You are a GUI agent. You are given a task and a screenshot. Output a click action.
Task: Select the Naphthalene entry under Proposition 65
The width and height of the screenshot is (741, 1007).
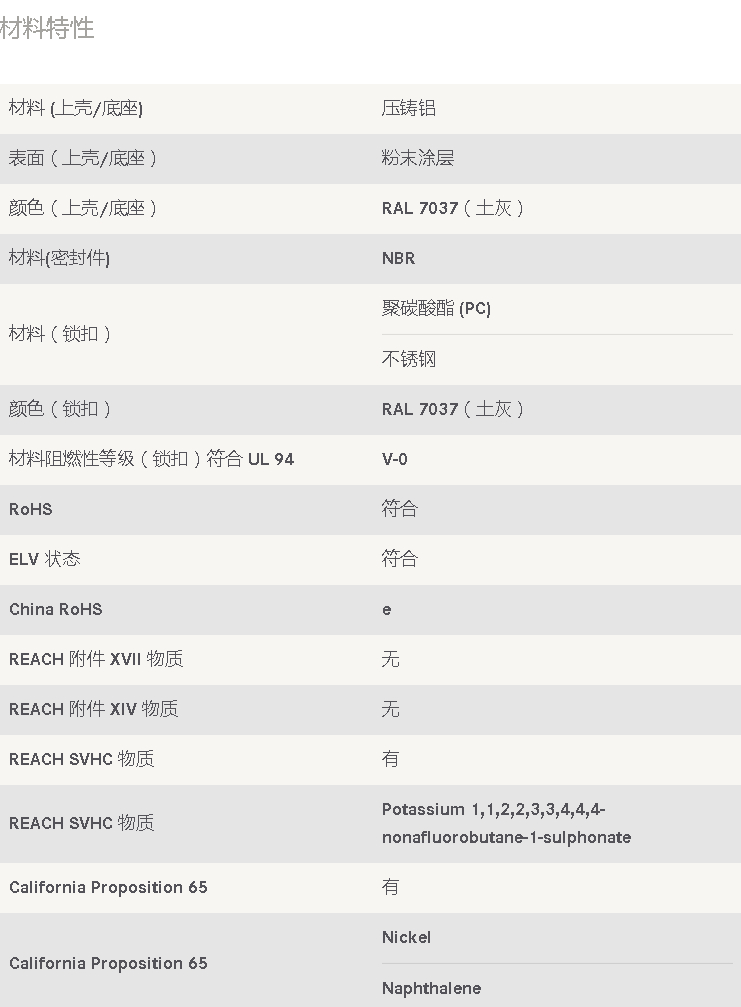click(431, 988)
